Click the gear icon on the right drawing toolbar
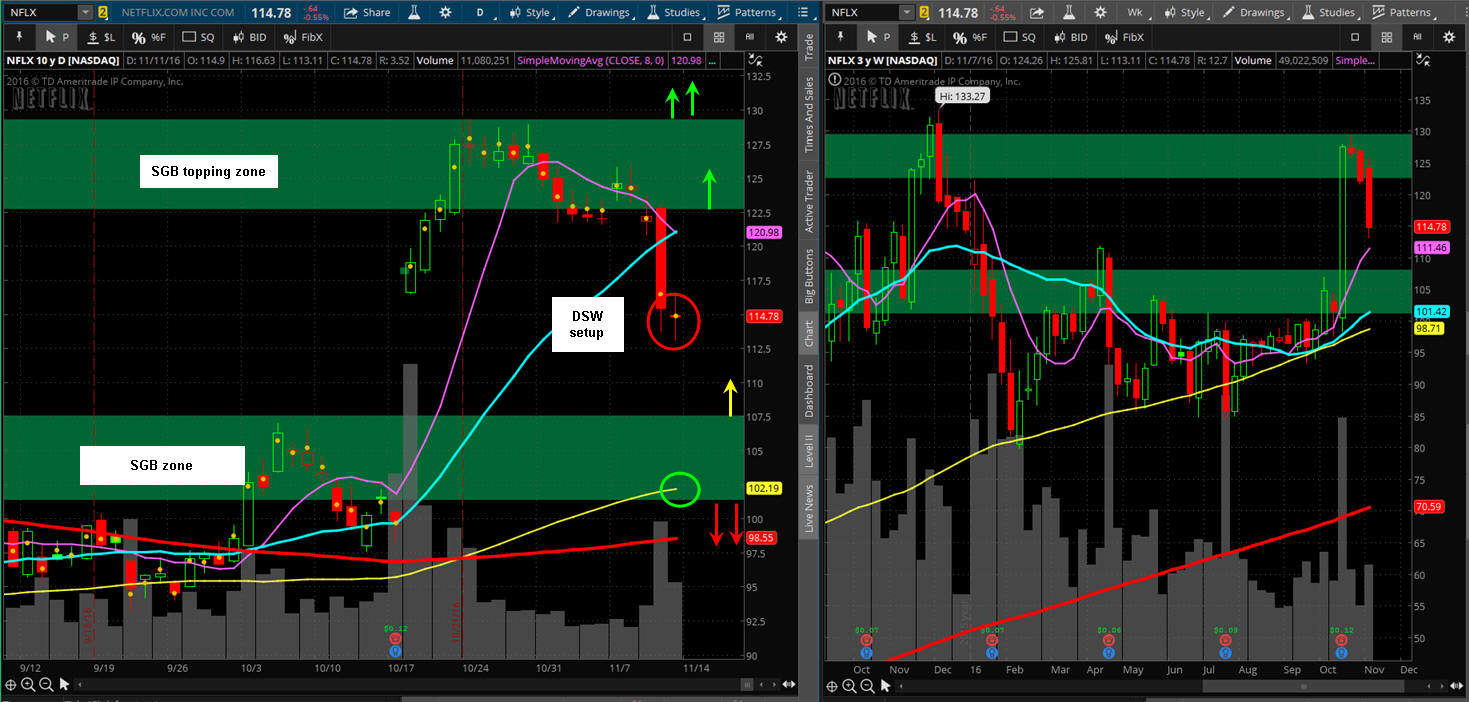Viewport: 1469px width, 702px height. click(1449, 37)
